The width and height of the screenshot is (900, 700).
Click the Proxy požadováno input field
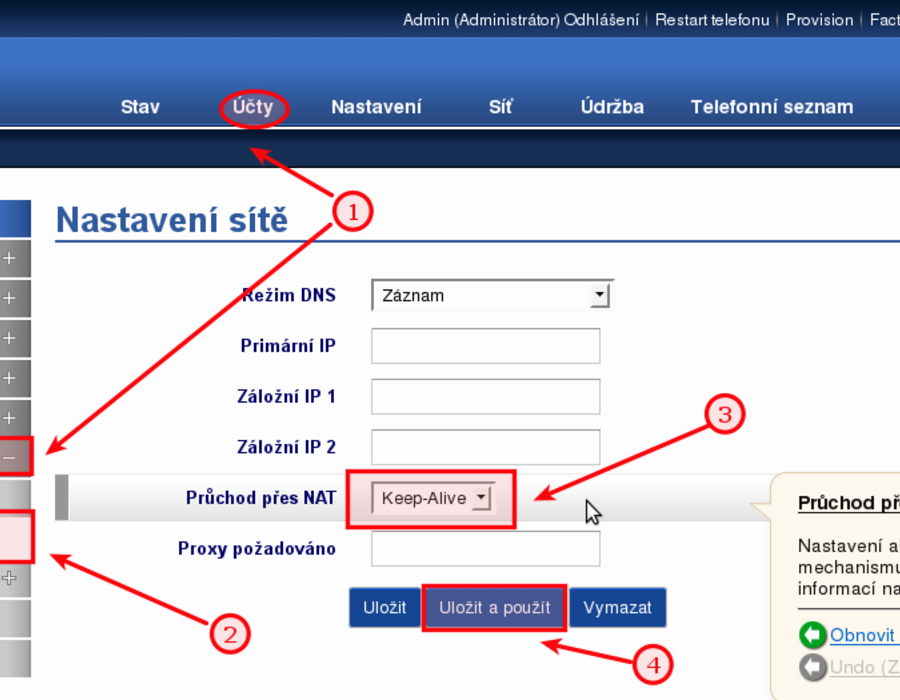(x=486, y=549)
